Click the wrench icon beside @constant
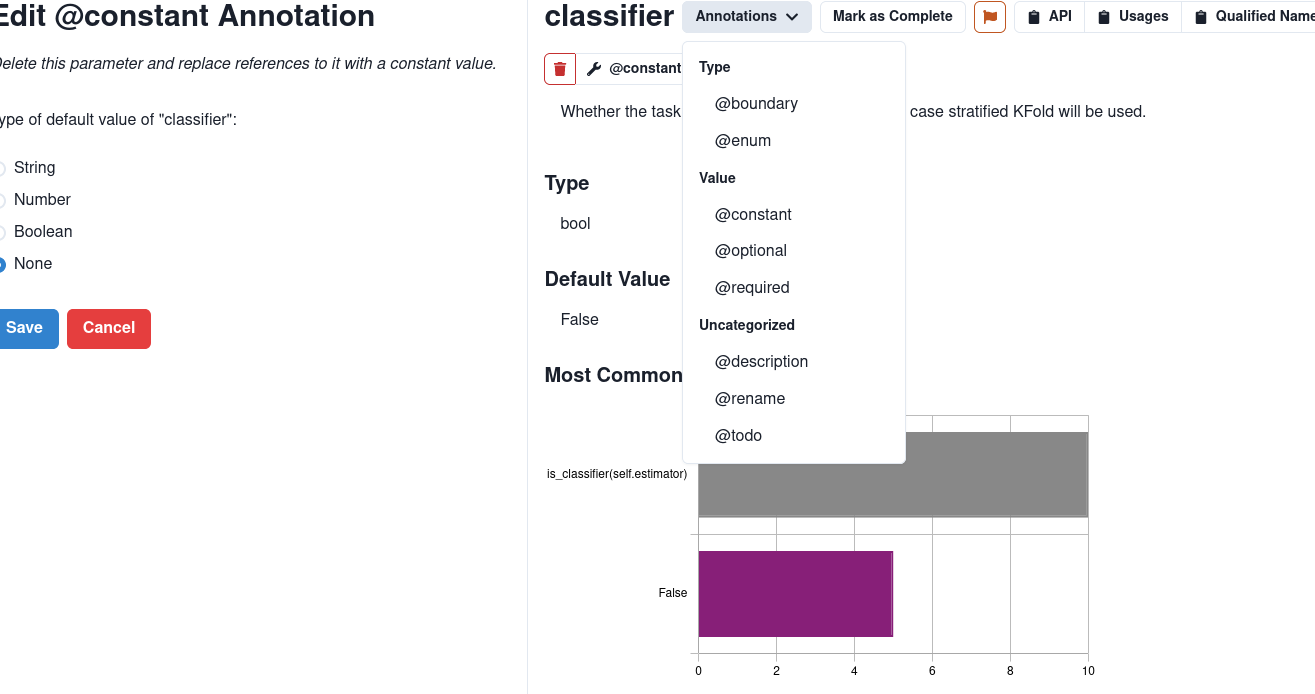The height and width of the screenshot is (694, 1315). coord(594,69)
